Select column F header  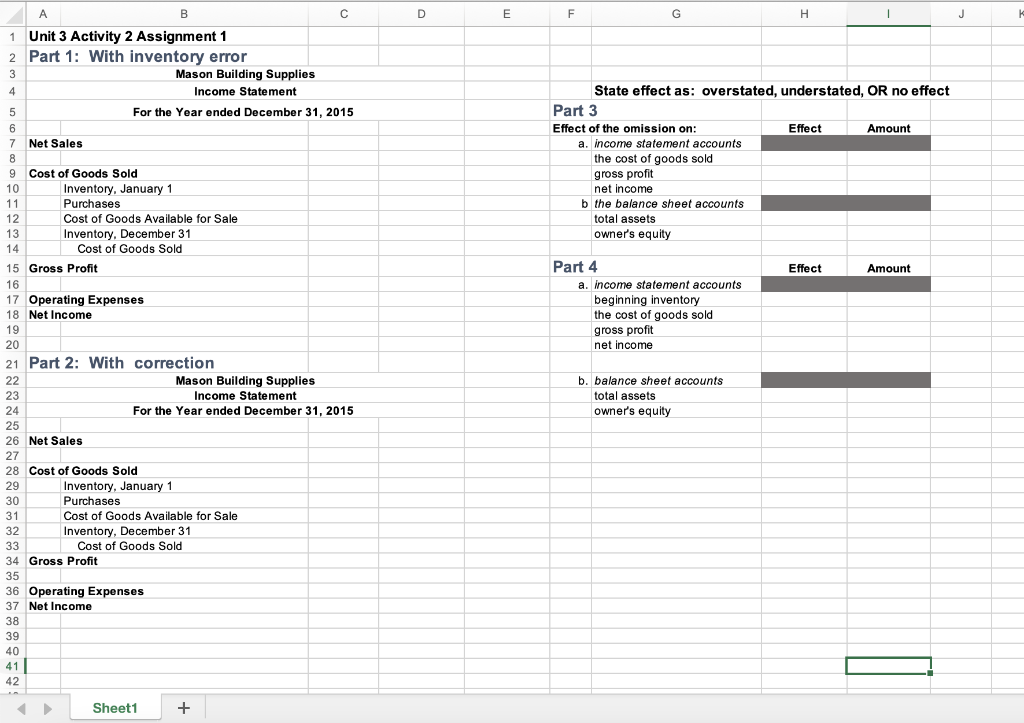(x=571, y=14)
